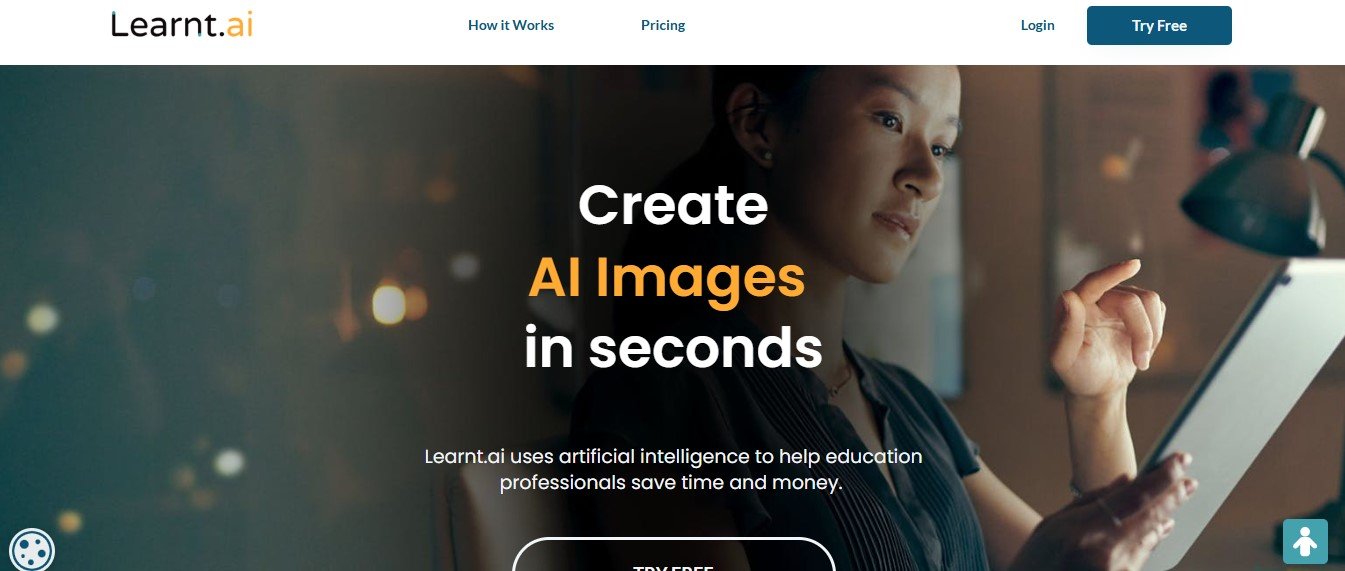The height and width of the screenshot is (571, 1345).
Task: Go to the Pricing page
Action: pyautogui.click(x=663, y=25)
